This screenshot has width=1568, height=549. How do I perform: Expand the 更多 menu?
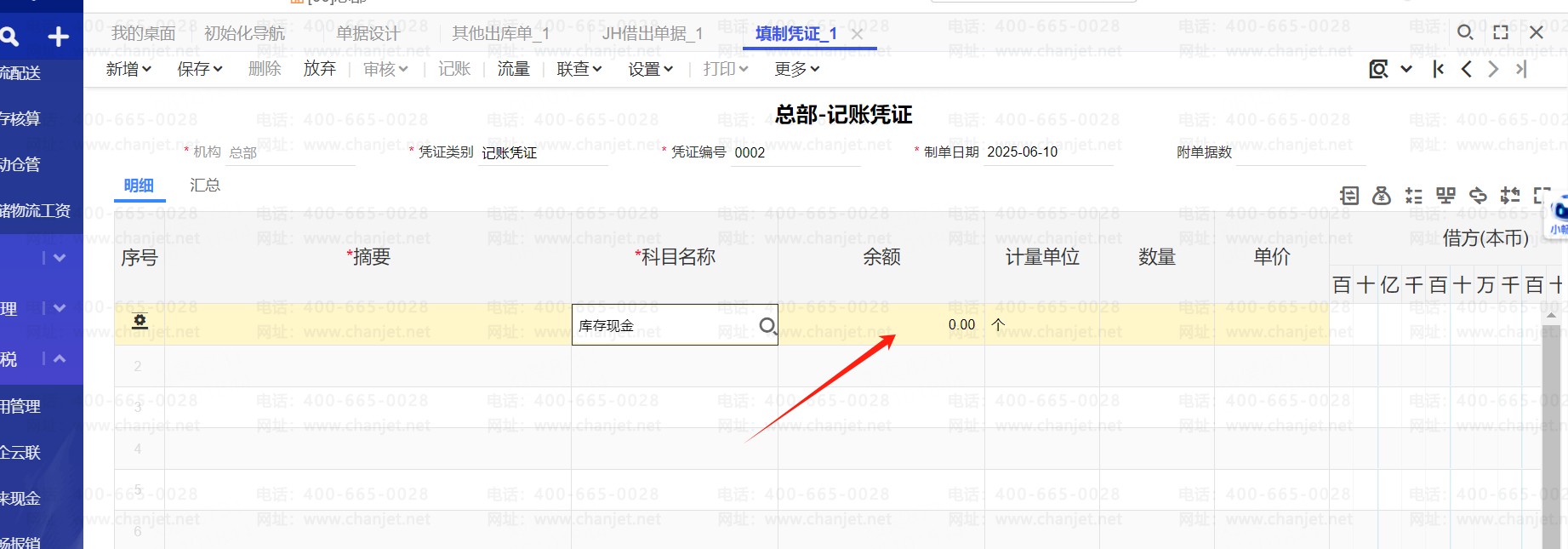pos(796,69)
